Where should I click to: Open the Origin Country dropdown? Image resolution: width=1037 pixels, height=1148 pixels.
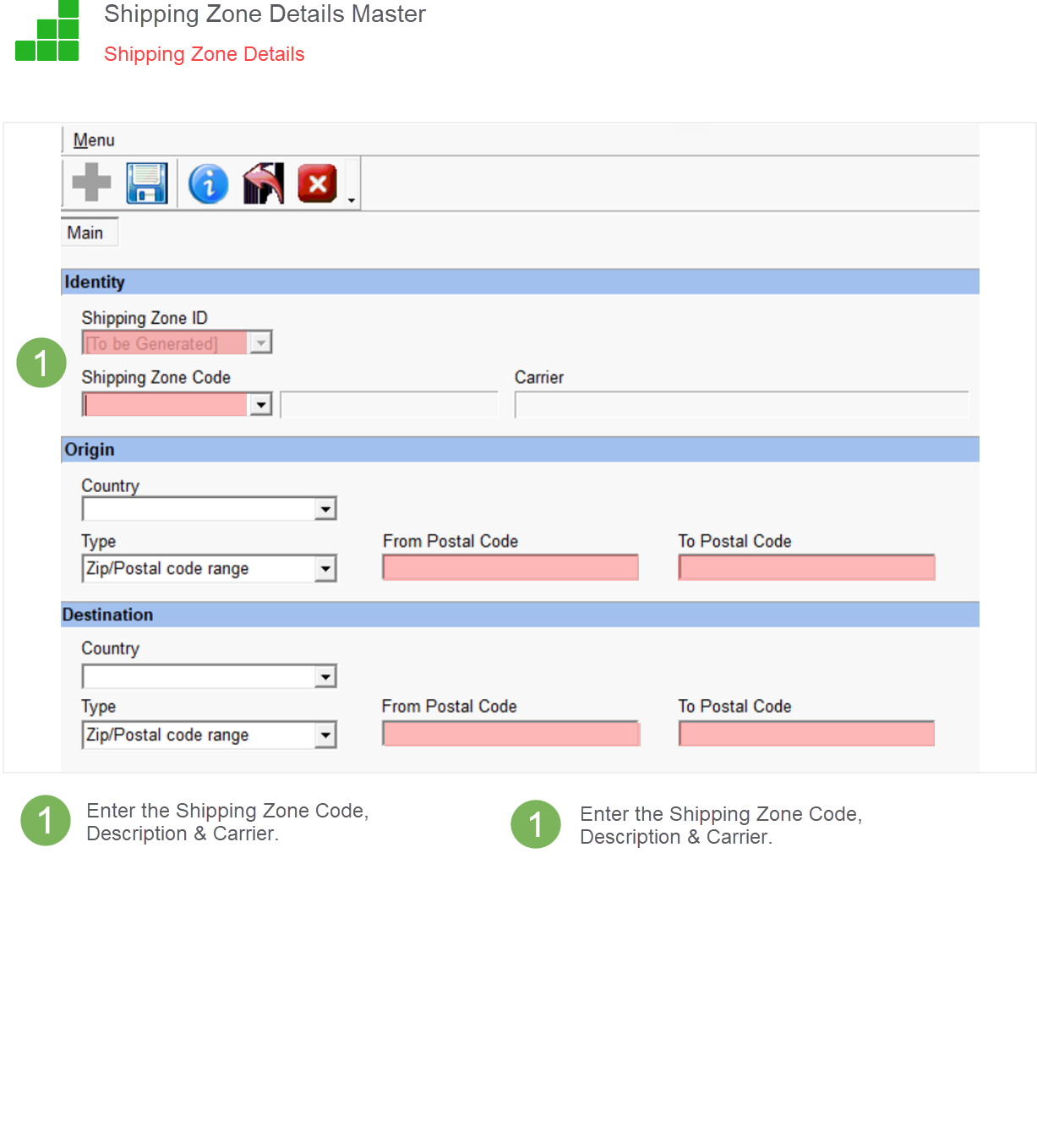(x=325, y=509)
